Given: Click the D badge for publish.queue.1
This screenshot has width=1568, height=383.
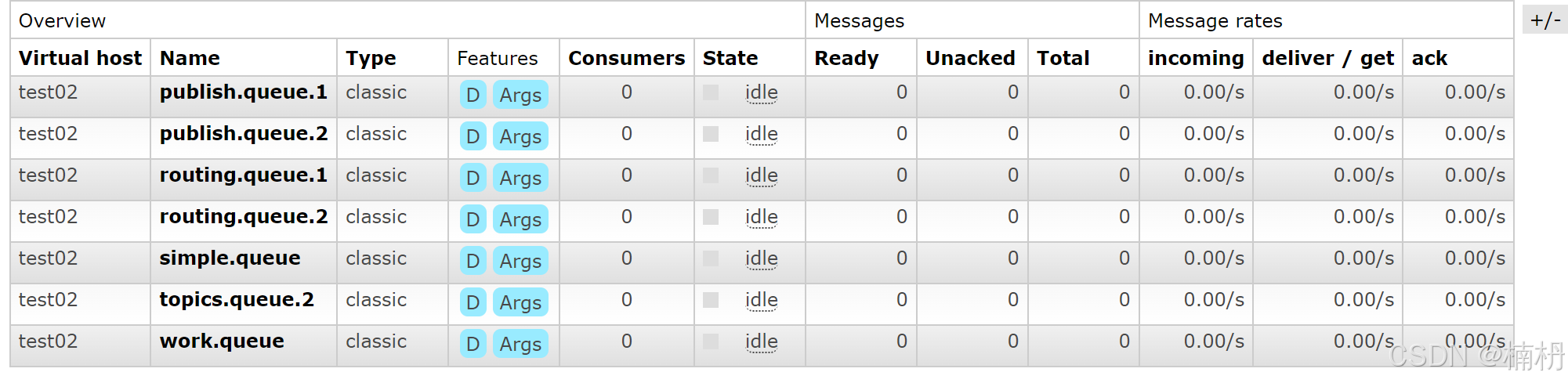Looking at the screenshot, I should coord(473,96).
